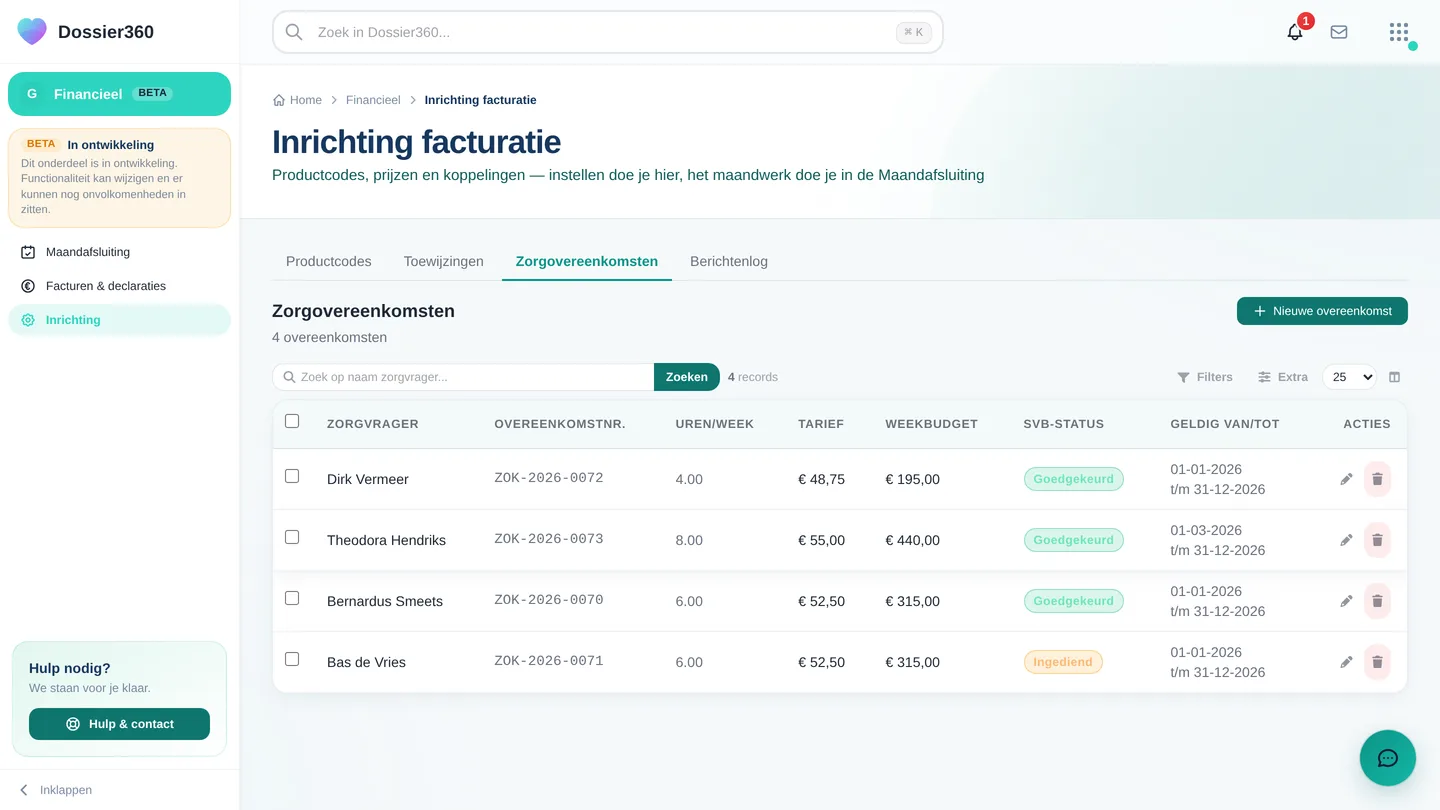1440x810 pixels.
Task: Delete Theodora Hendriks' agreement via trash icon
Action: click(x=1377, y=540)
